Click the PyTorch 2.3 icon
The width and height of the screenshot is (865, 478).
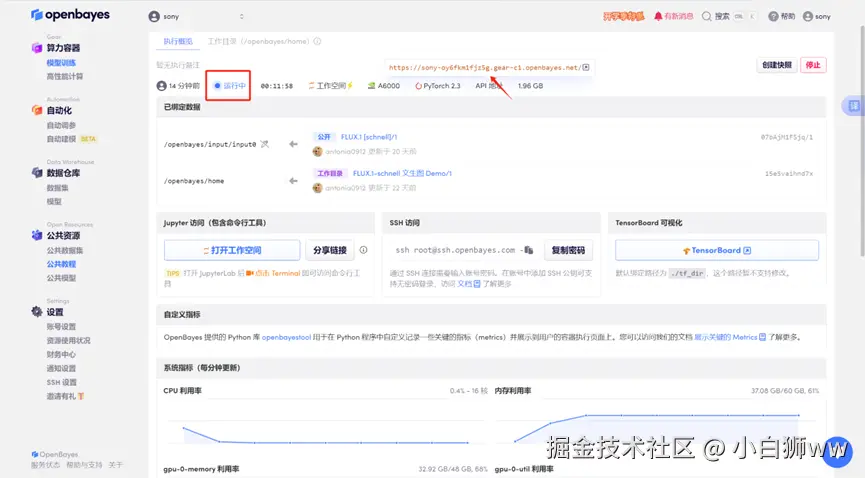pos(418,86)
